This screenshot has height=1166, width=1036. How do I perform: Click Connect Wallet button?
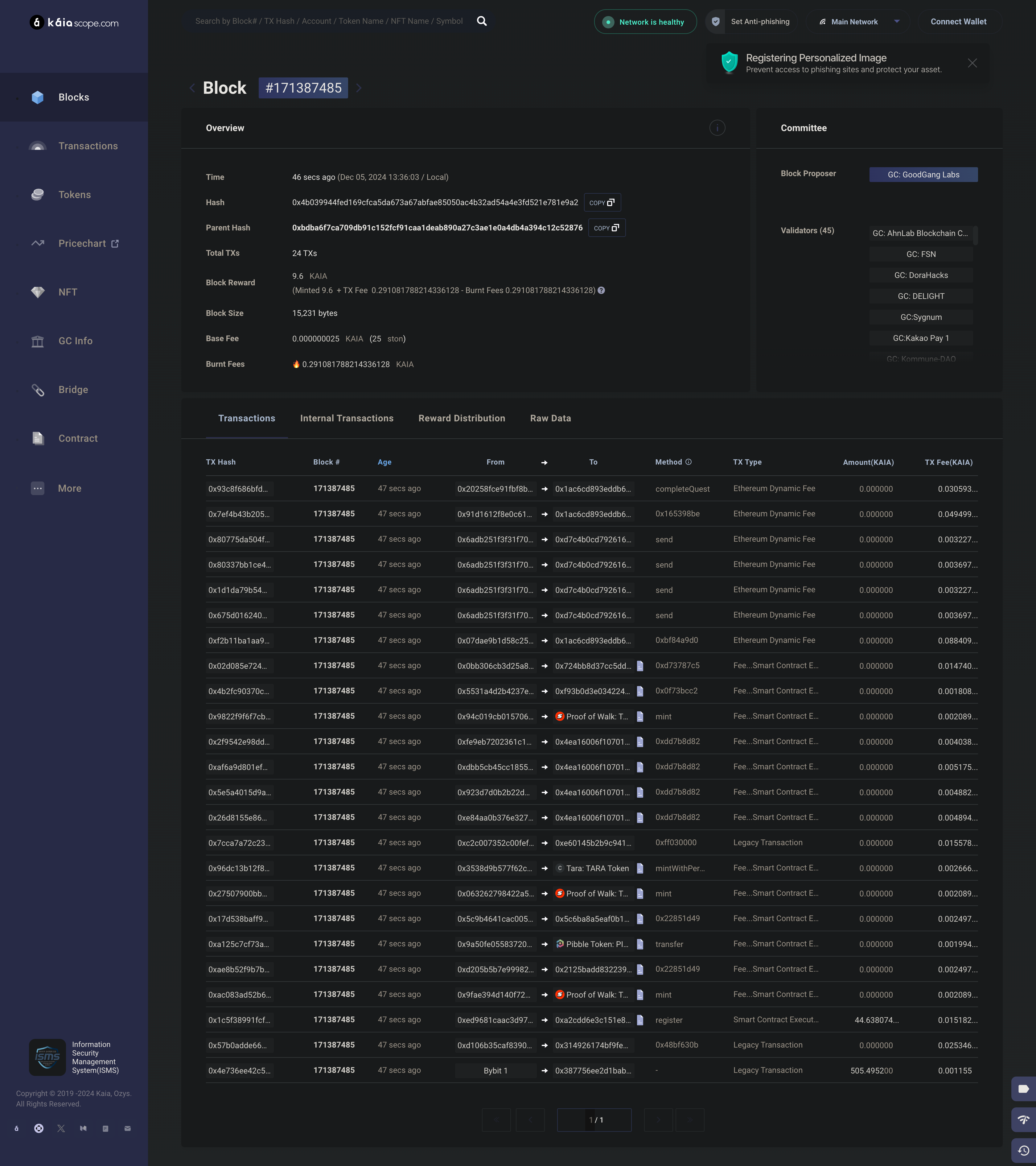coord(959,22)
